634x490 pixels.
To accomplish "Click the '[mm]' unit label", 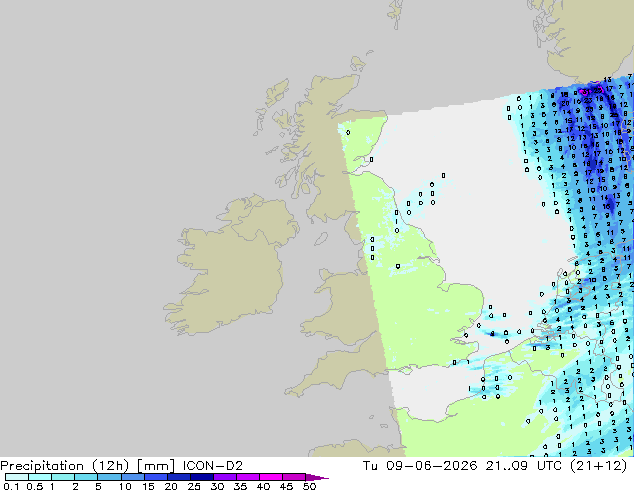I will point(156,466).
